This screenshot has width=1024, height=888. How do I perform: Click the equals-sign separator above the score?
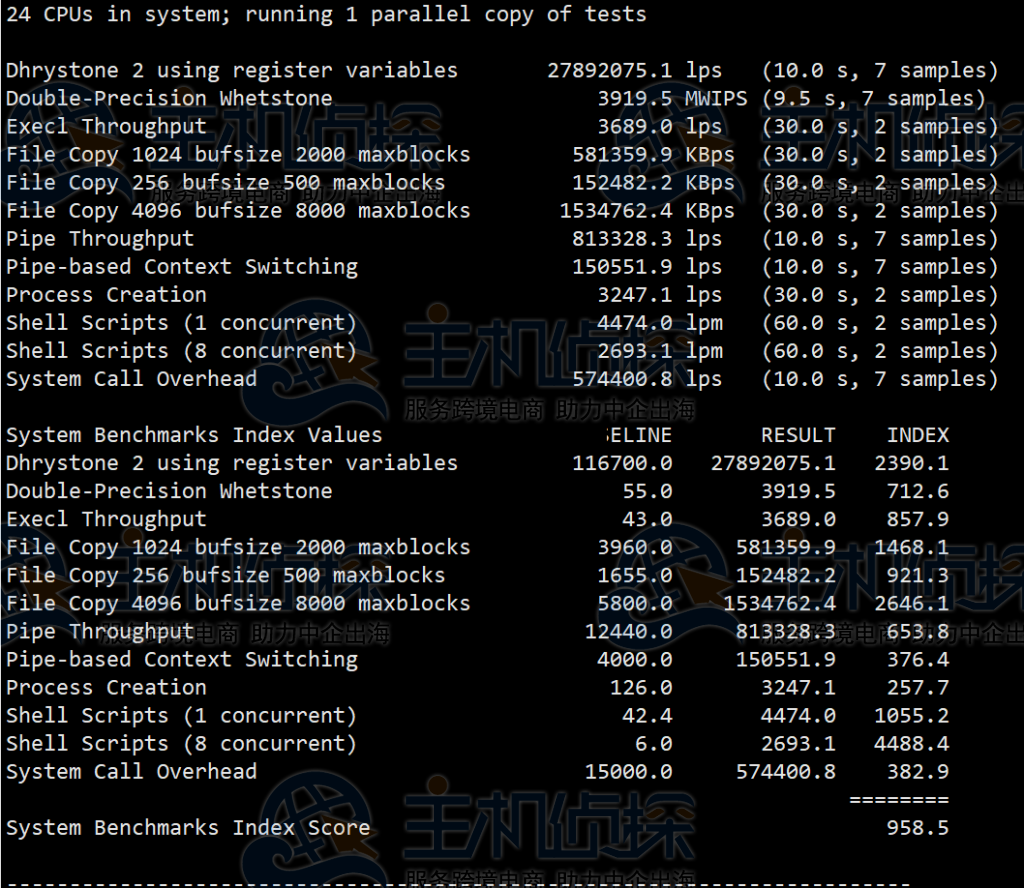pyautogui.click(x=898, y=800)
